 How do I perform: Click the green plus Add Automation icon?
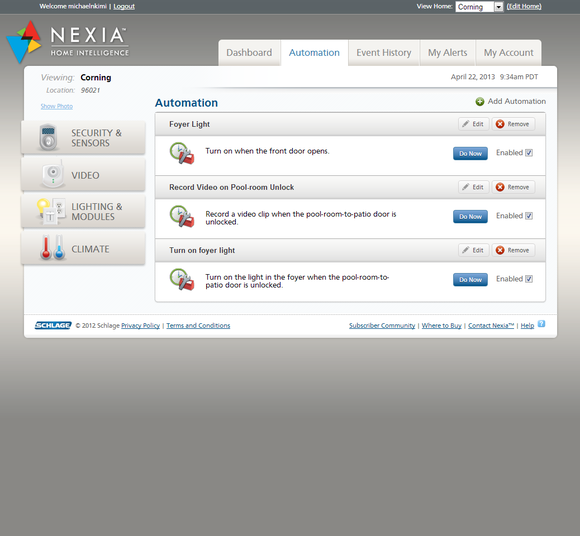[479, 102]
